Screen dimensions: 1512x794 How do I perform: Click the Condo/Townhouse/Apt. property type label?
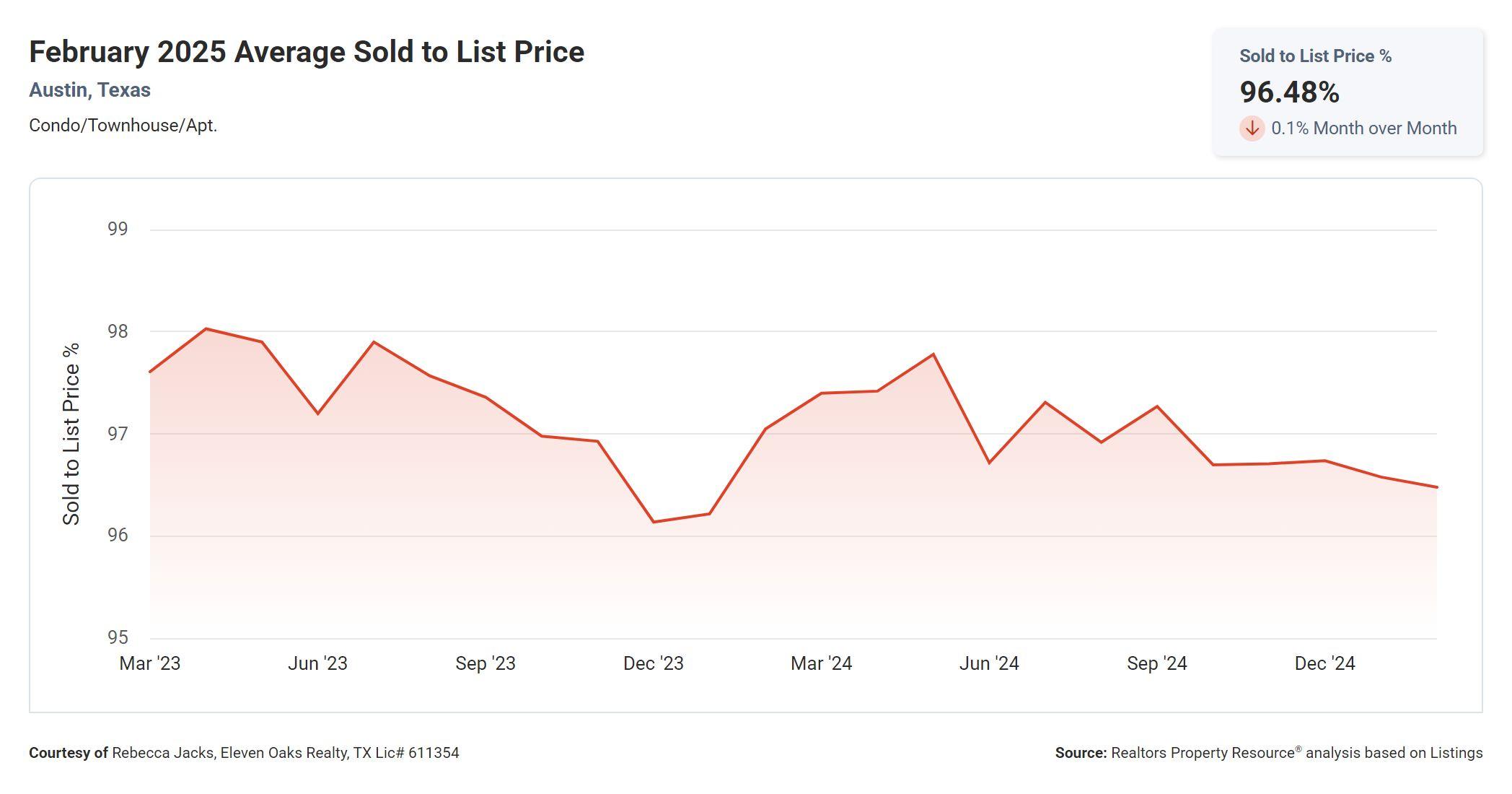(x=123, y=126)
